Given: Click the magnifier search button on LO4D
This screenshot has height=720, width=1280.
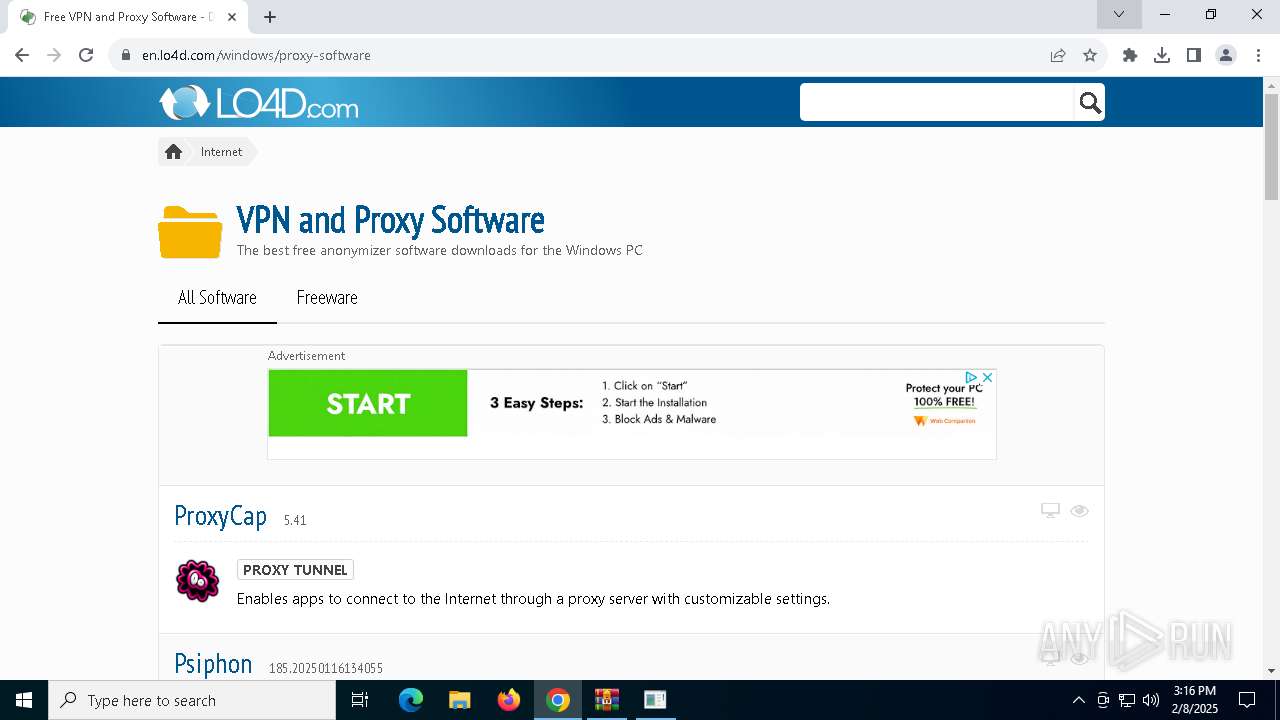Looking at the screenshot, I should [x=1090, y=102].
